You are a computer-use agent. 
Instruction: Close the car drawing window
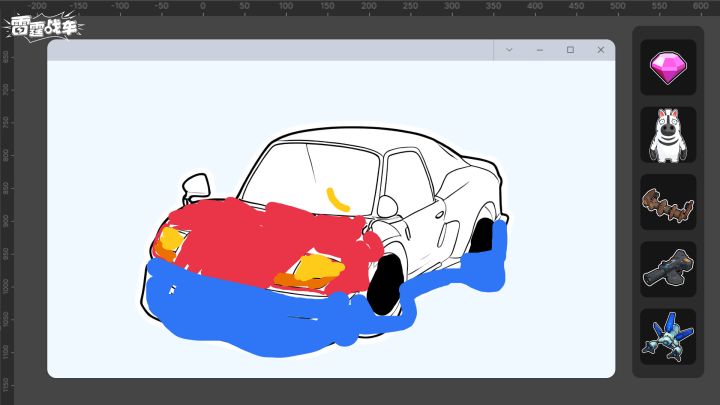601,50
